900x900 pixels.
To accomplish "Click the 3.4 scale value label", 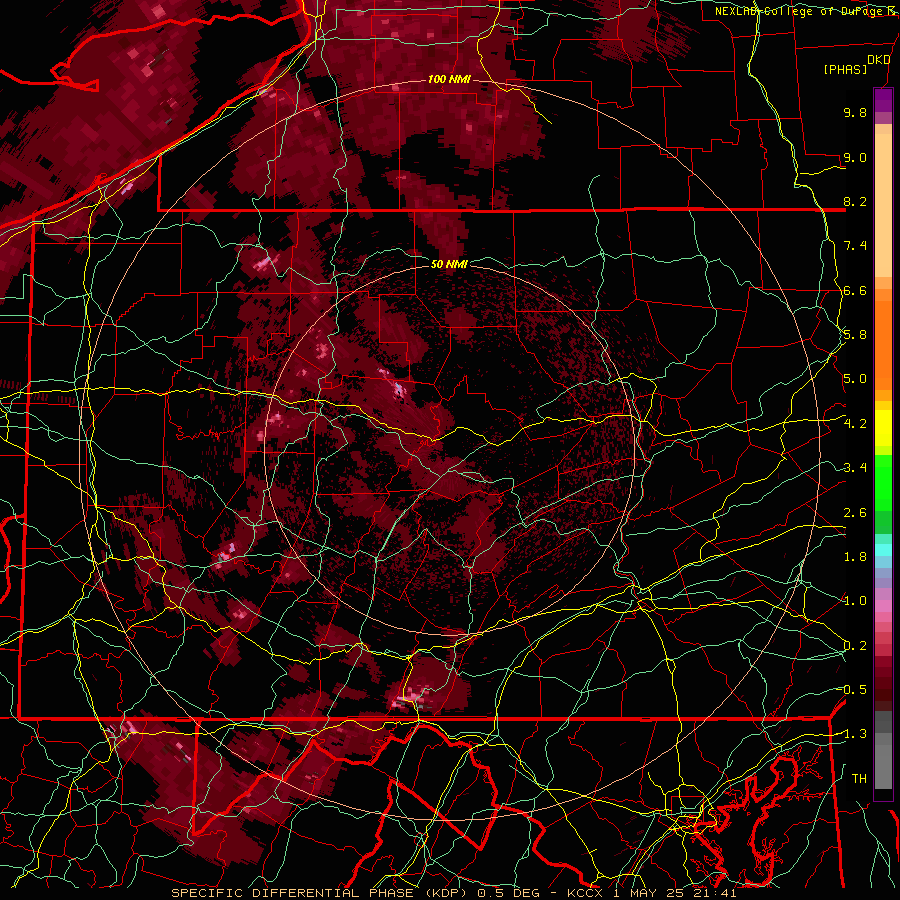I will pos(855,468).
